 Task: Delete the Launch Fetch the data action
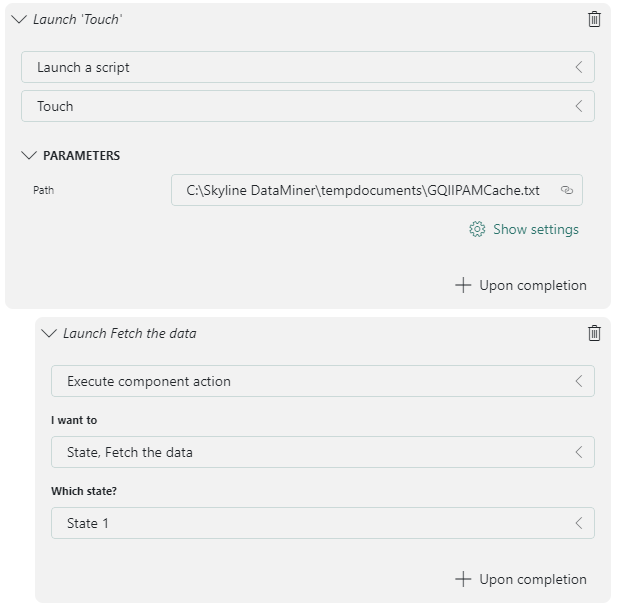click(x=594, y=333)
